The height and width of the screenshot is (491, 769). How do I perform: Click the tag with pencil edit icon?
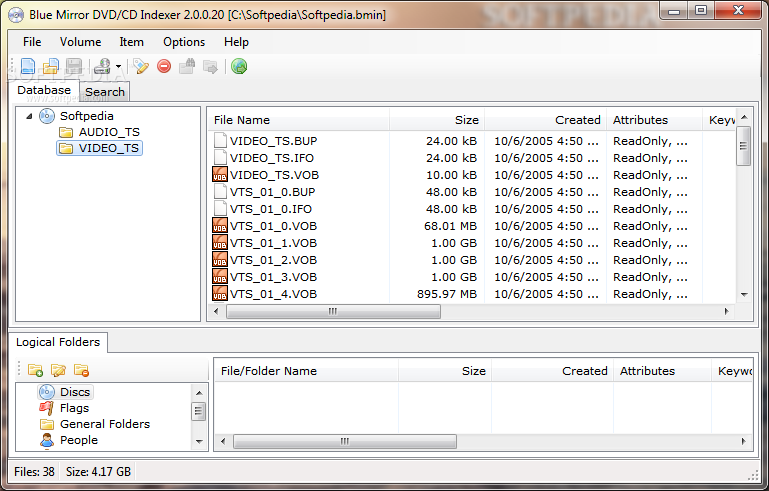141,66
